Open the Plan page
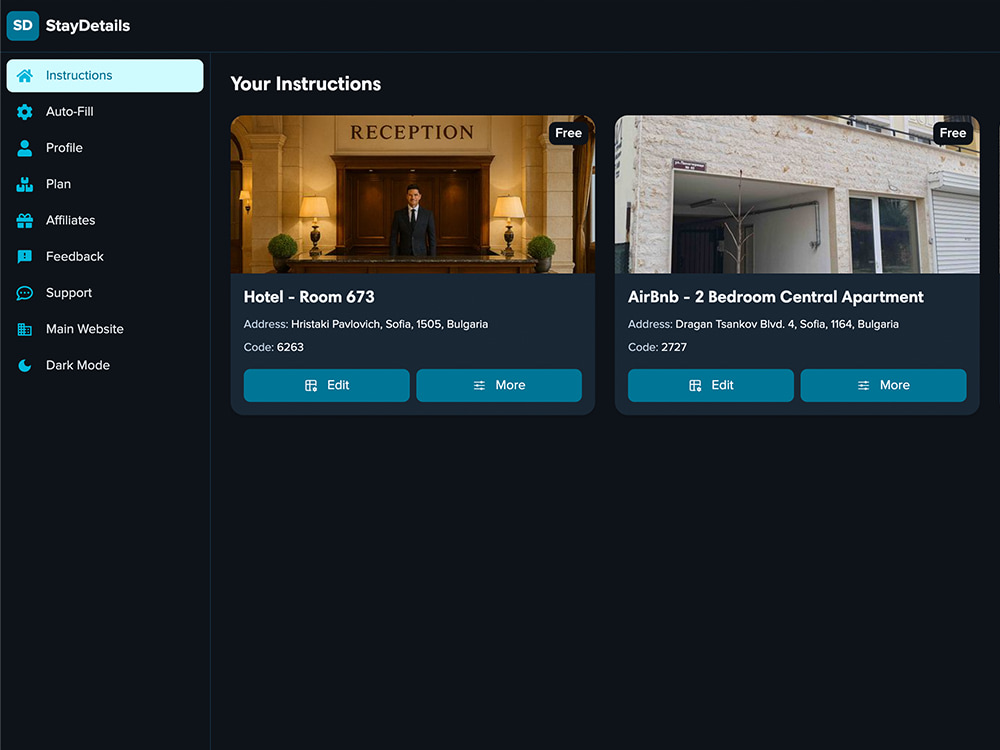 click(105, 184)
